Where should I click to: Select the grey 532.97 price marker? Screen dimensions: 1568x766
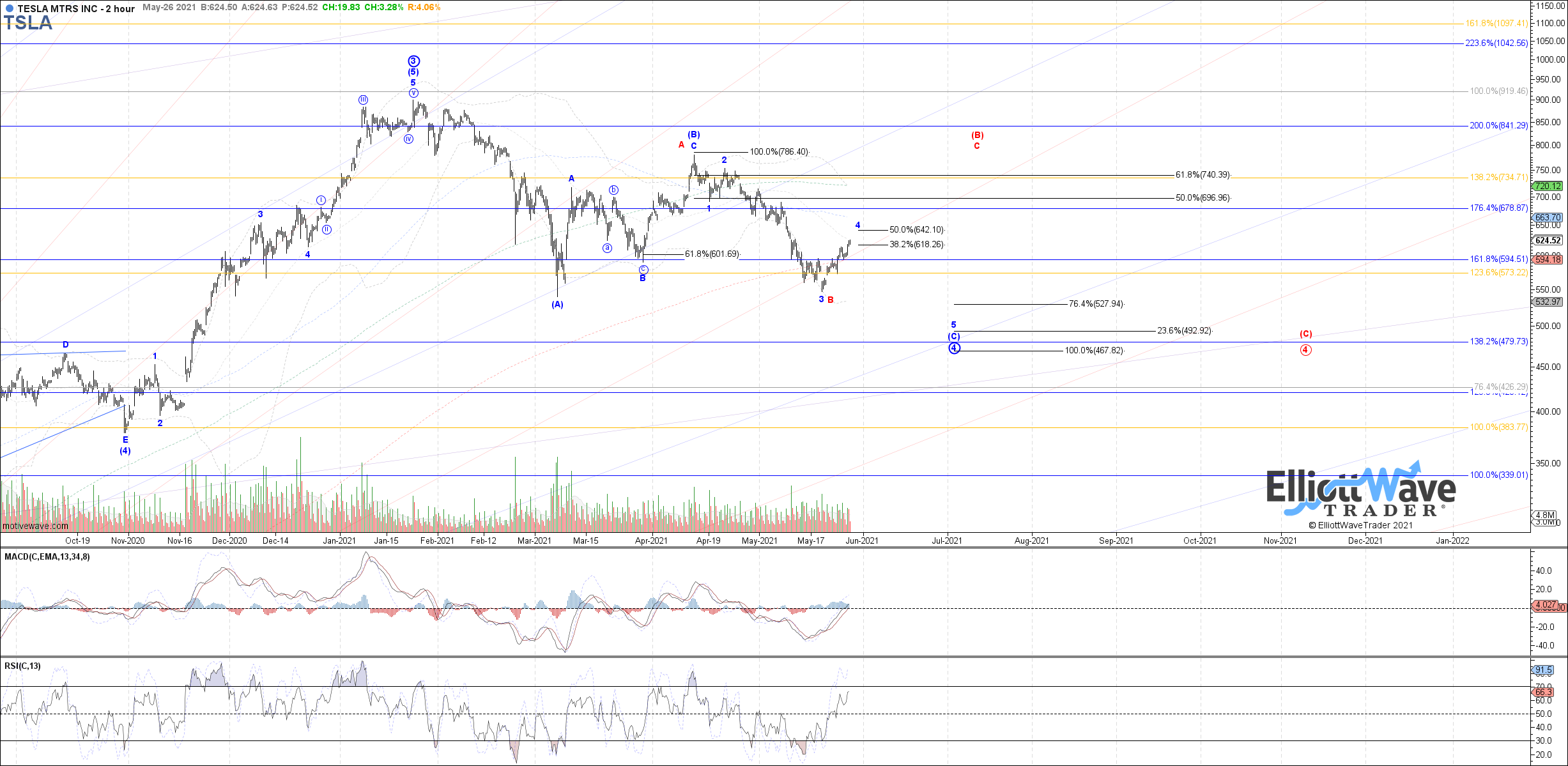tap(1548, 302)
